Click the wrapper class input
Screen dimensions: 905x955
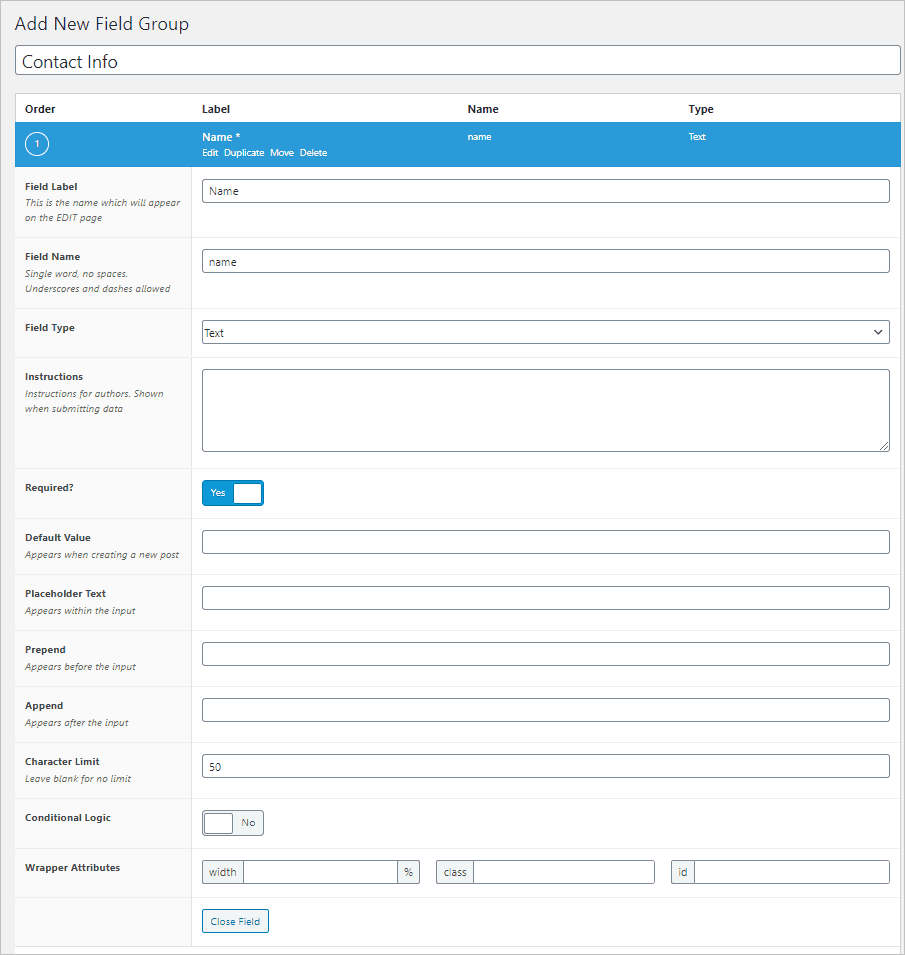[563, 872]
